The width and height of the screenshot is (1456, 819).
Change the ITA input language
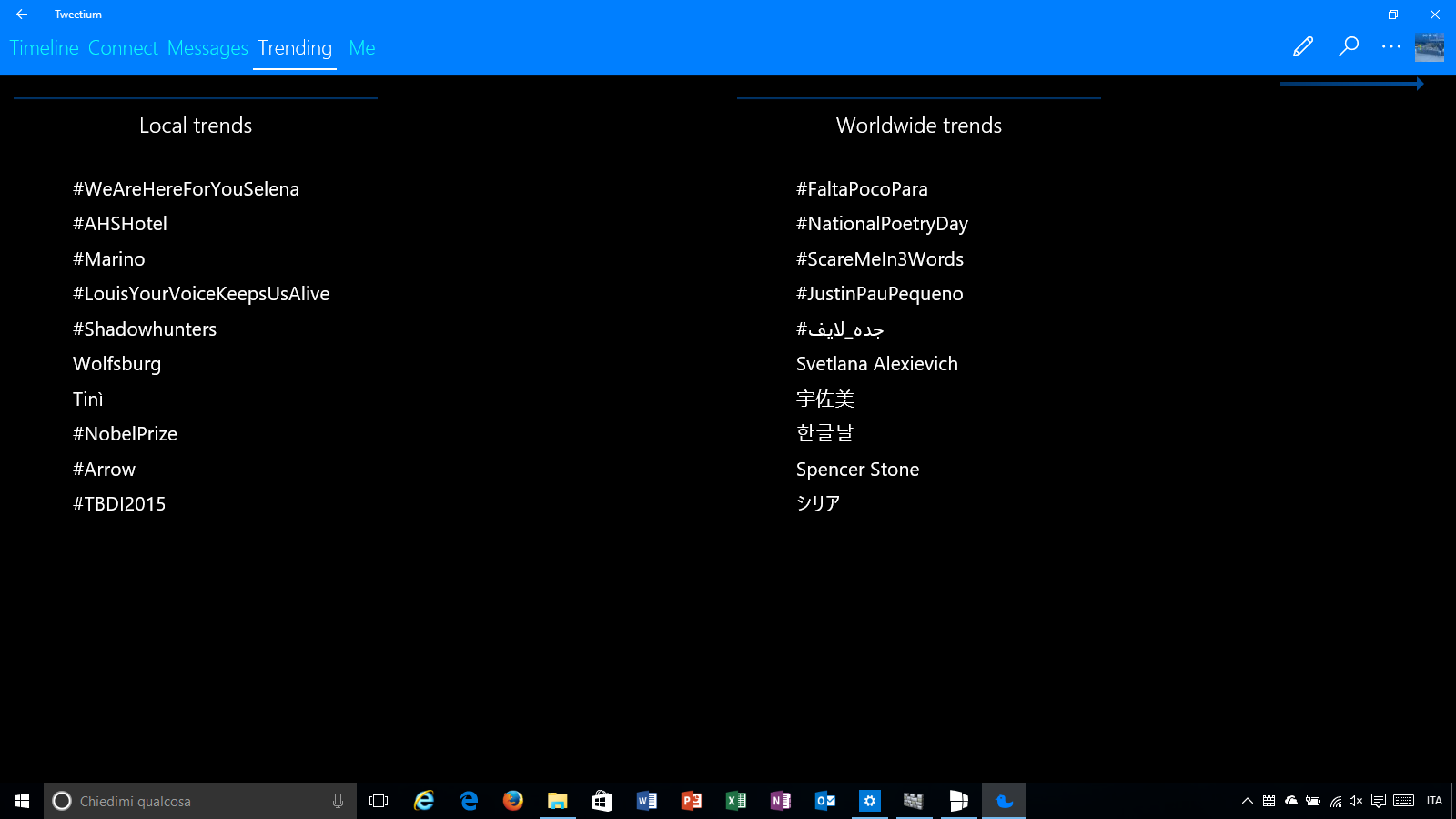point(1434,801)
